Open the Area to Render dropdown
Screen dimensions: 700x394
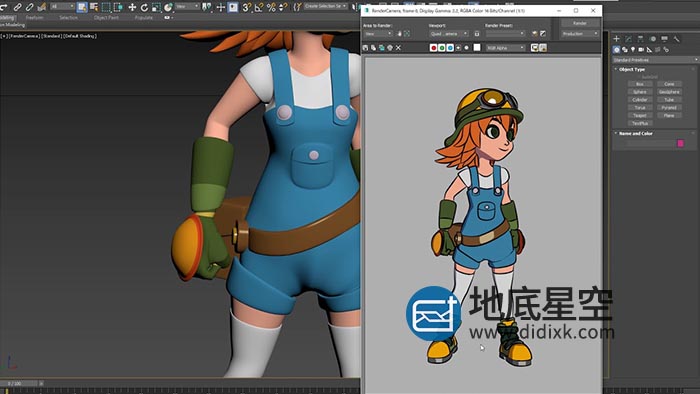click(x=378, y=34)
